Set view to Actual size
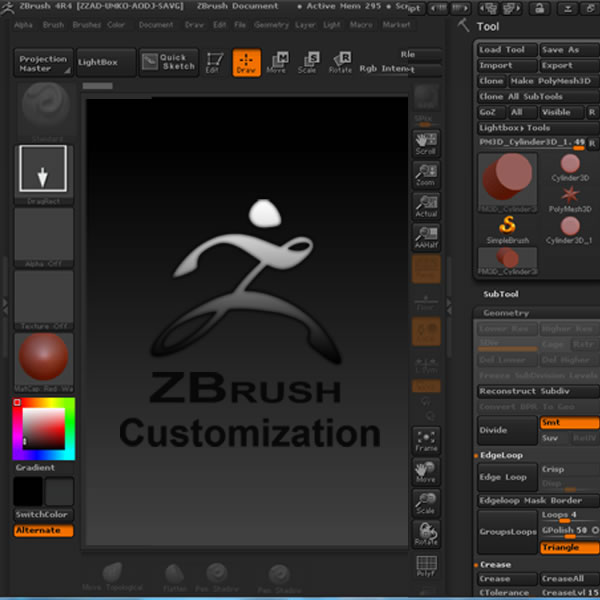The width and height of the screenshot is (600, 600). click(x=426, y=206)
